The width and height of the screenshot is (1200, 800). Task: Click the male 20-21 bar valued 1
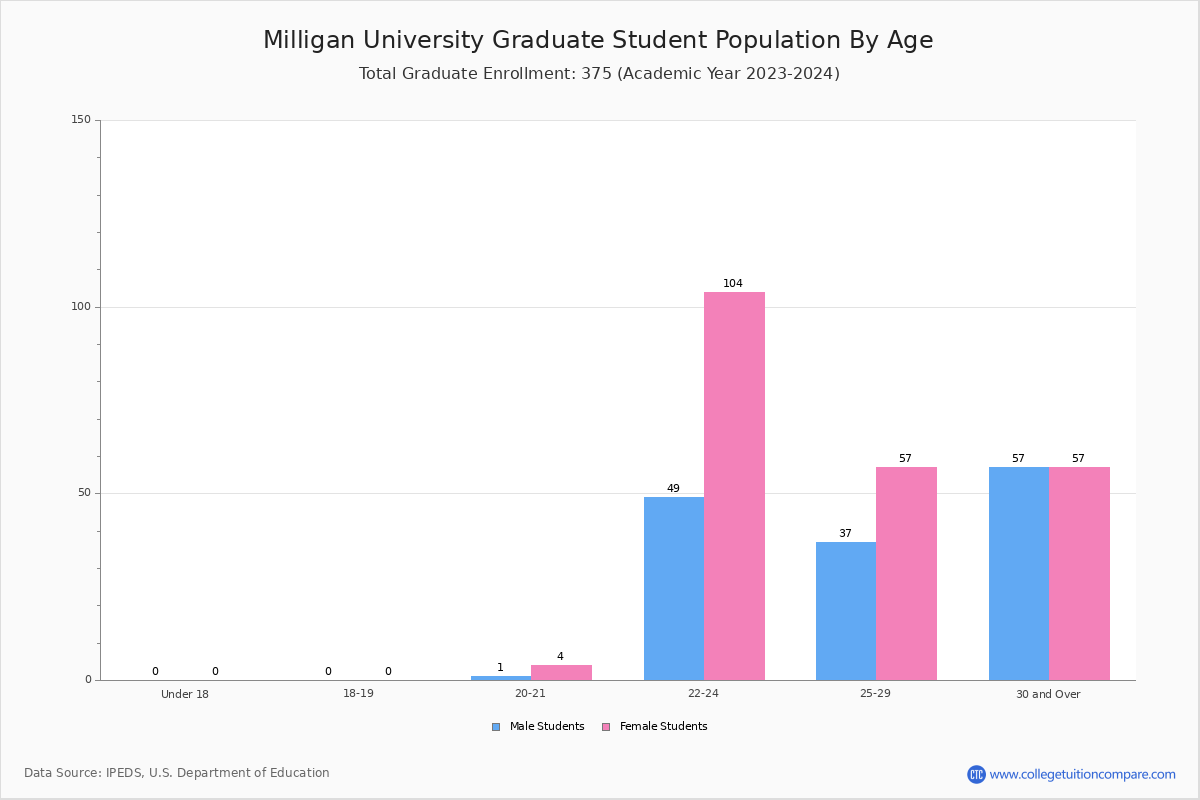pyautogui.click(x=501, y=678)
